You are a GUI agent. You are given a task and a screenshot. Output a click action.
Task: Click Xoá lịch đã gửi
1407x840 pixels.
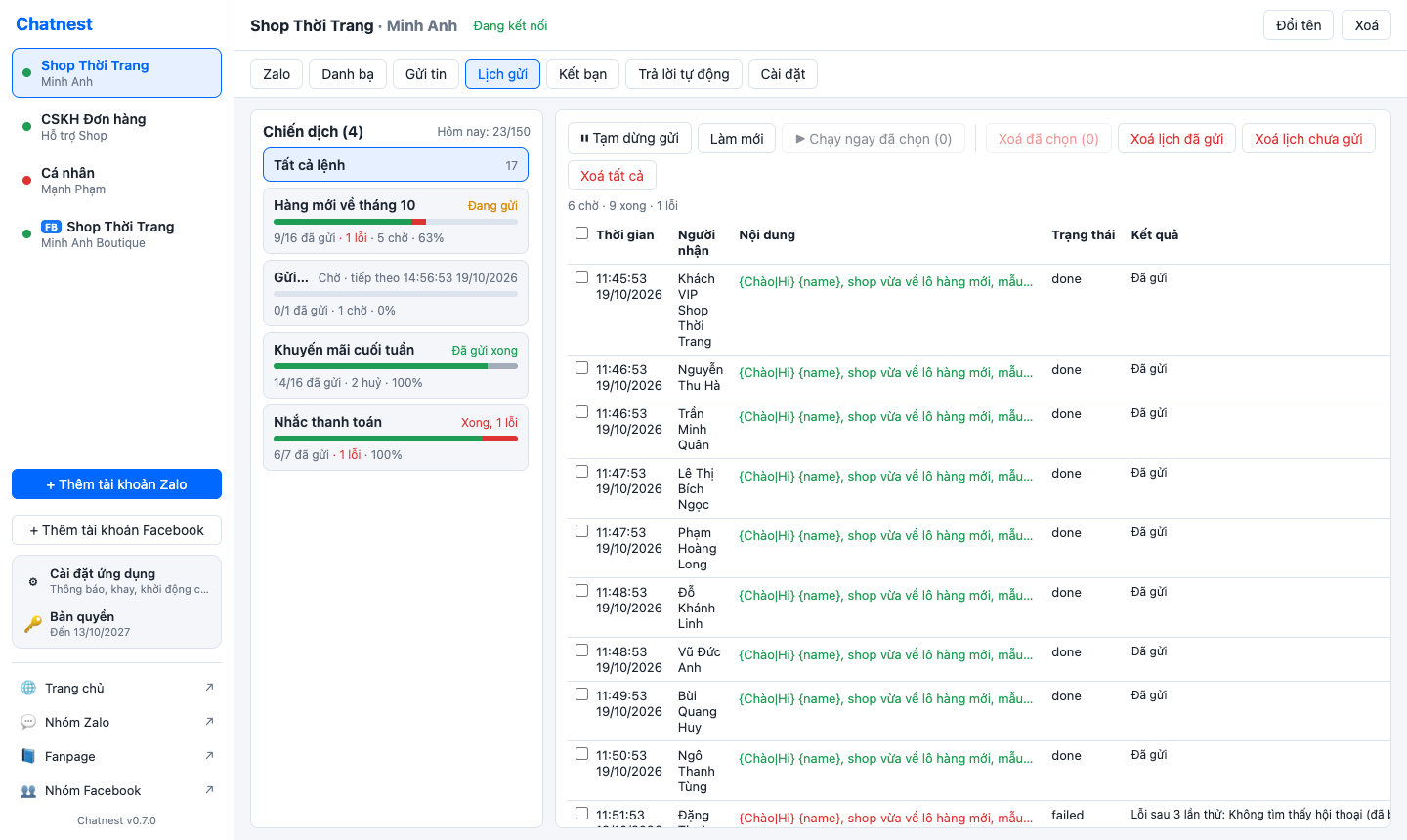click(x=1176, y=139)
